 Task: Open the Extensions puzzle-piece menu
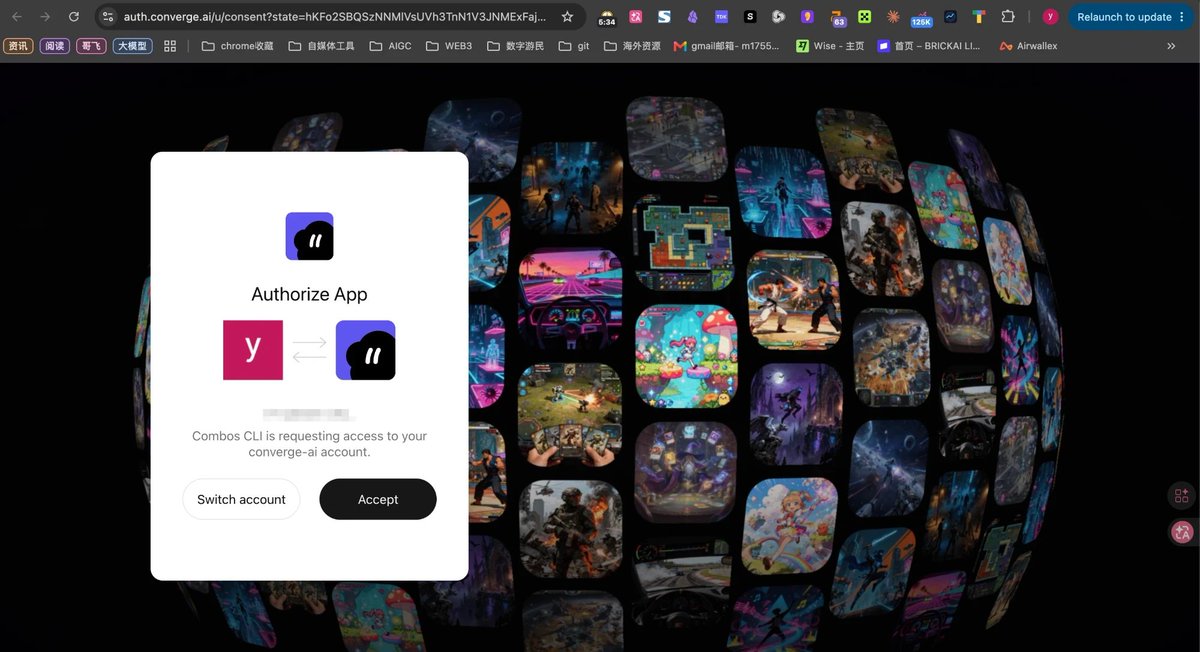(x=1008, y=17)
